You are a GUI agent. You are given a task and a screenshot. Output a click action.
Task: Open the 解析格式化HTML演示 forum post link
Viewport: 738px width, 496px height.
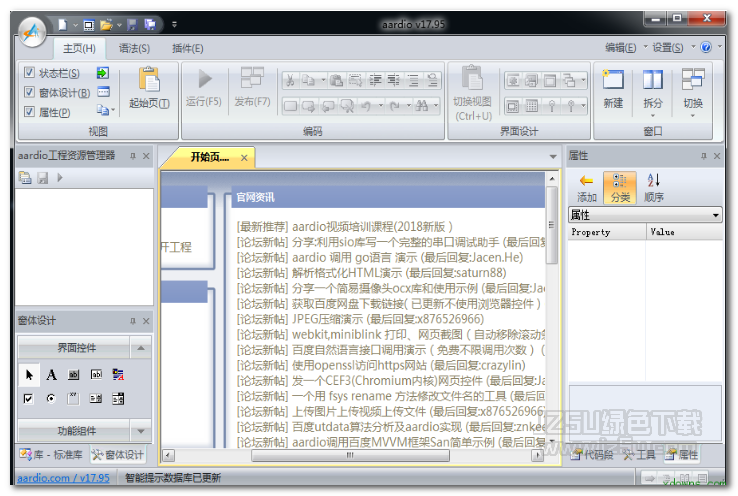(347, 273)
